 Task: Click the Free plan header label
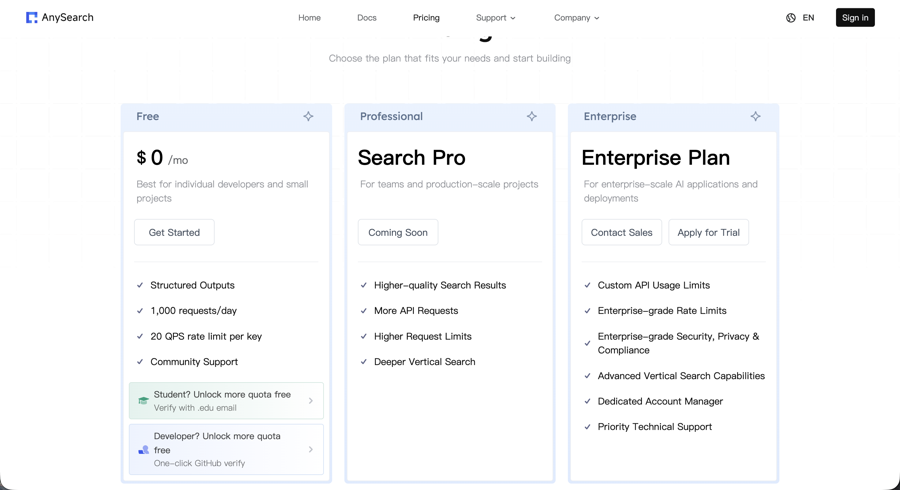[148, 116]
